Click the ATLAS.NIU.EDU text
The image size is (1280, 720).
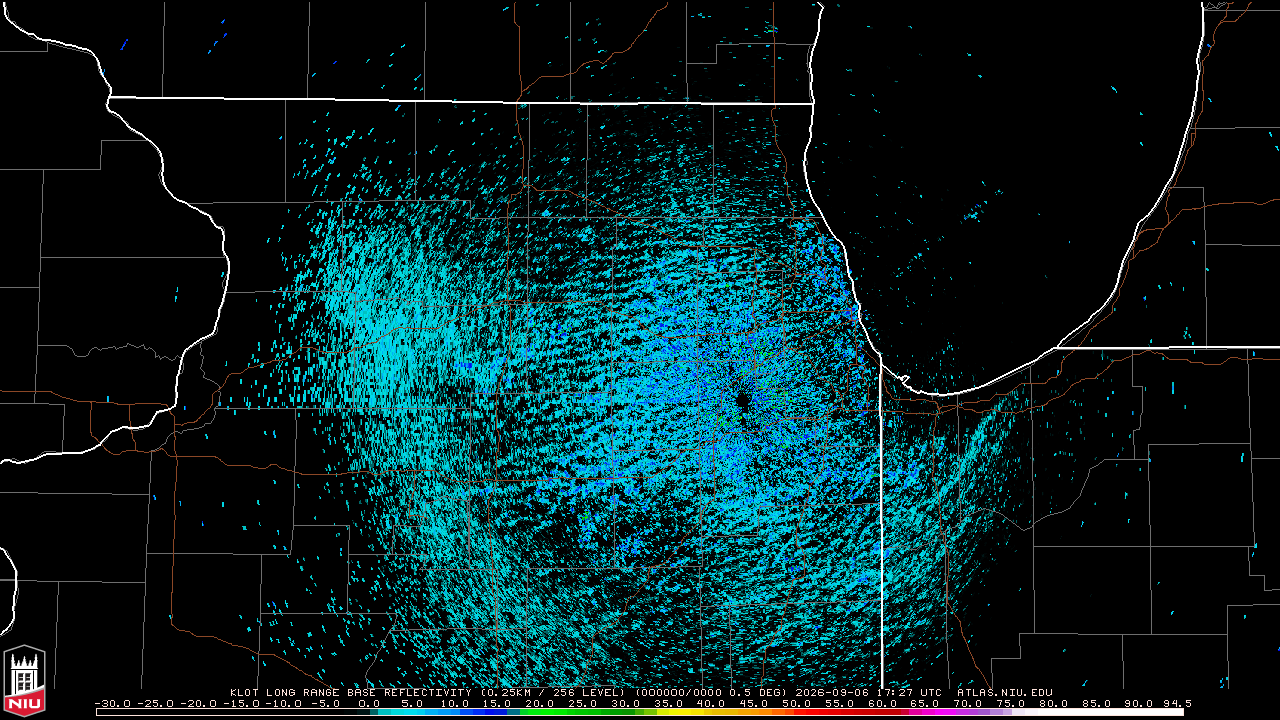point(1005,692)
